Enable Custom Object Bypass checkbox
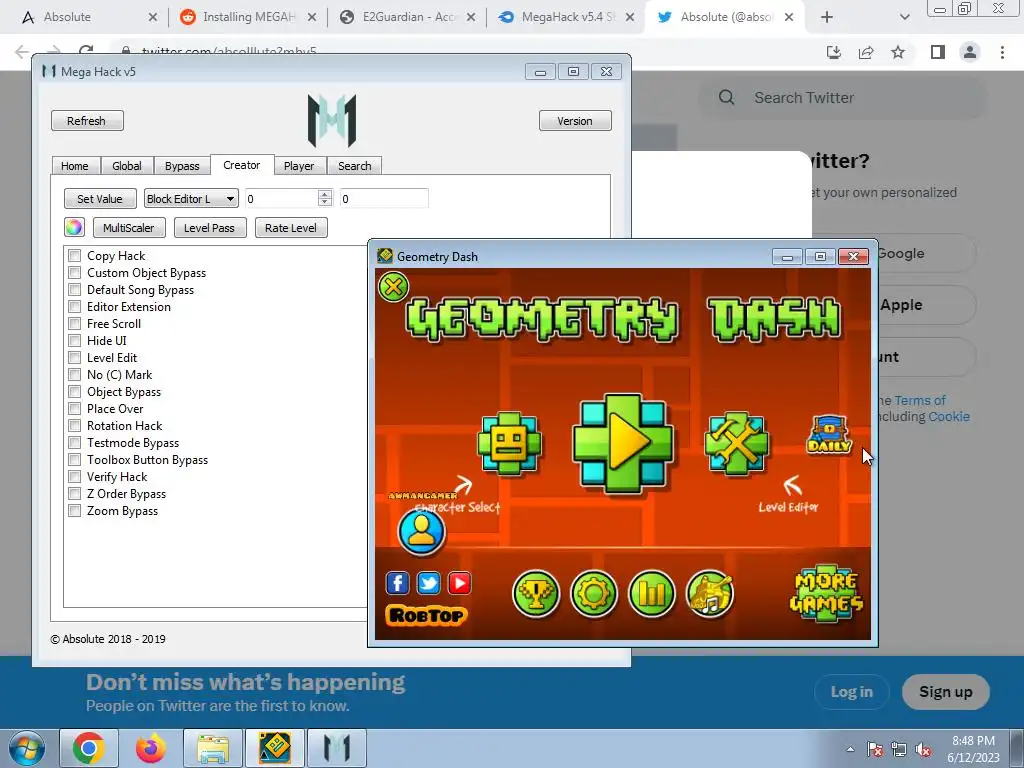 (x=74, y=272)
